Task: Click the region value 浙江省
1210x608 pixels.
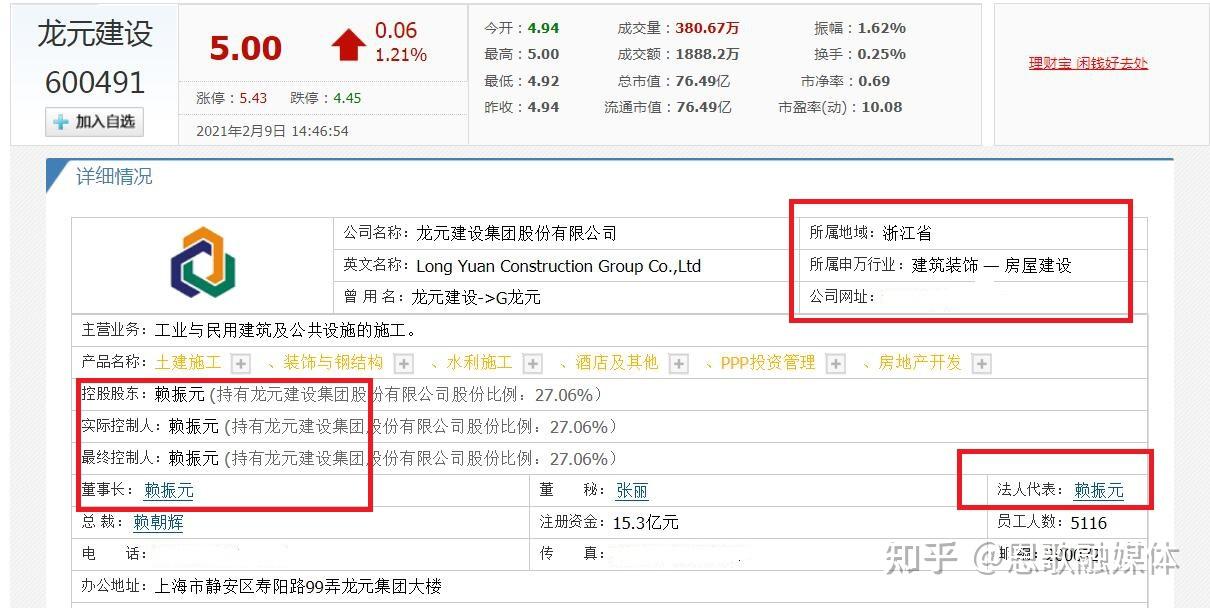Action: tap(907, 233)
